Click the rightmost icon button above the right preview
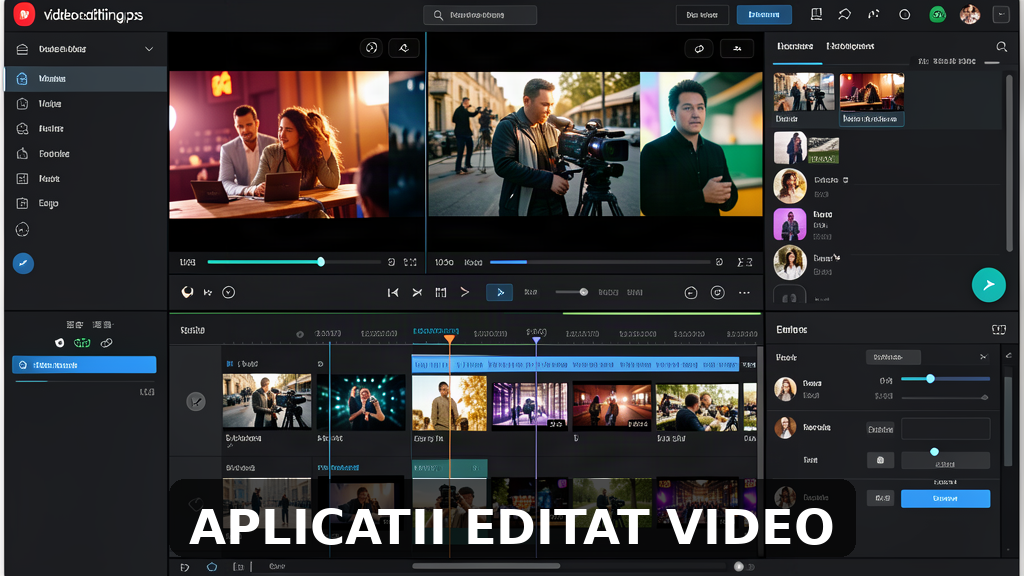The image size is (1024, 576). pos(737,48)
